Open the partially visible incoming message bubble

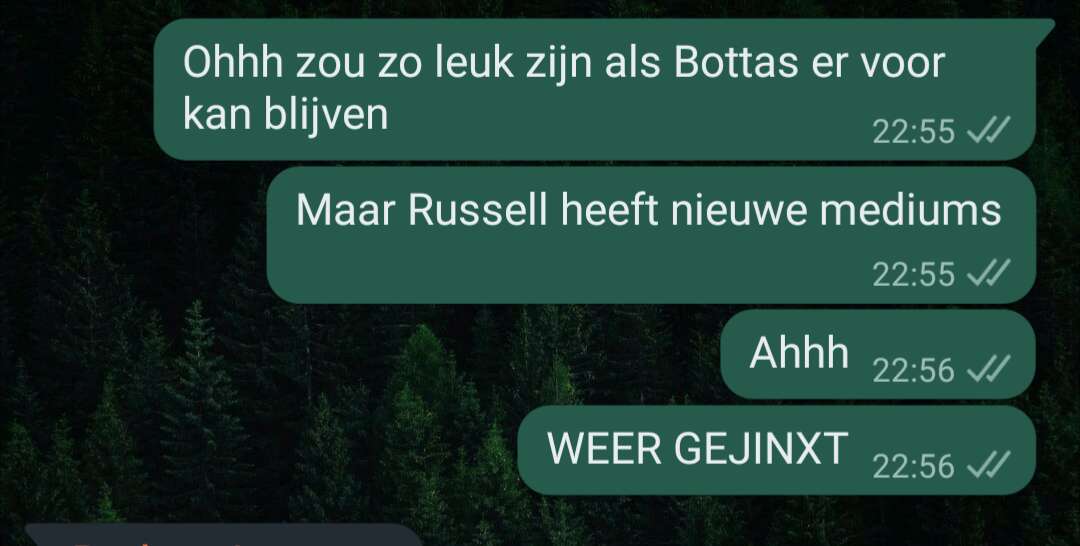(x=224, y=535)
